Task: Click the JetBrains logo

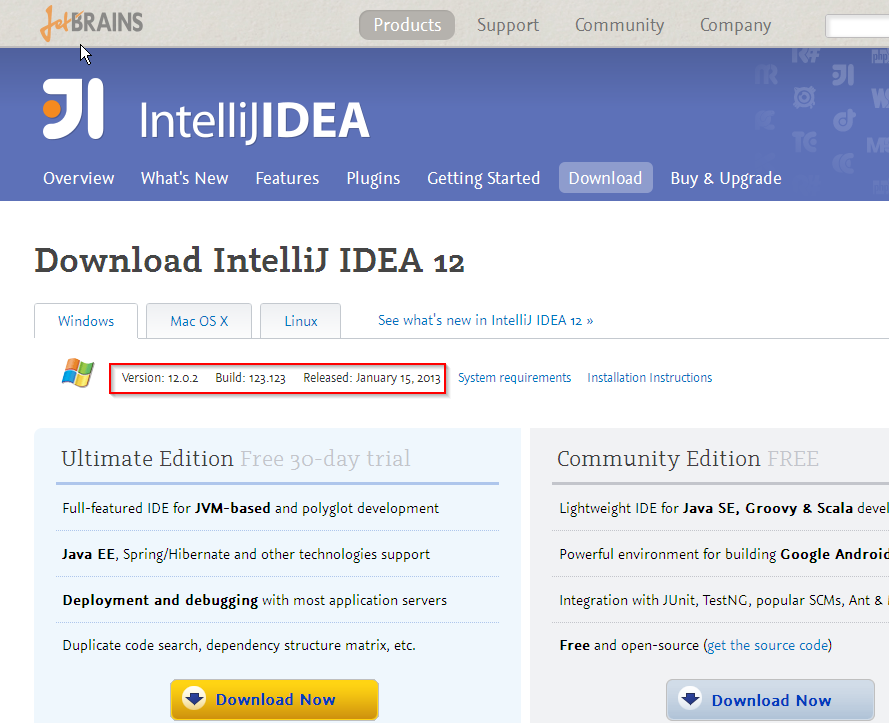Action: 91,23
